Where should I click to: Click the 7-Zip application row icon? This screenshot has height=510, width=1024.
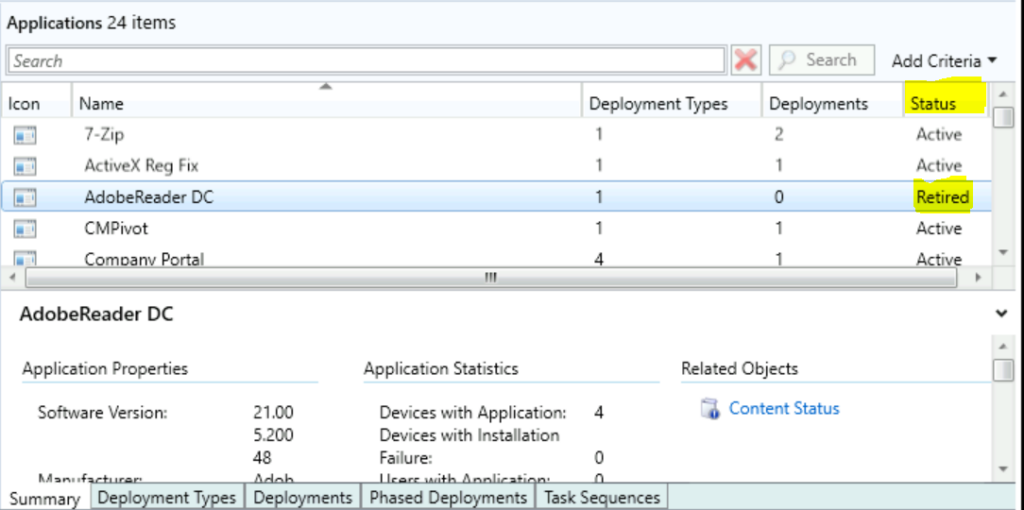coord(25,135)
